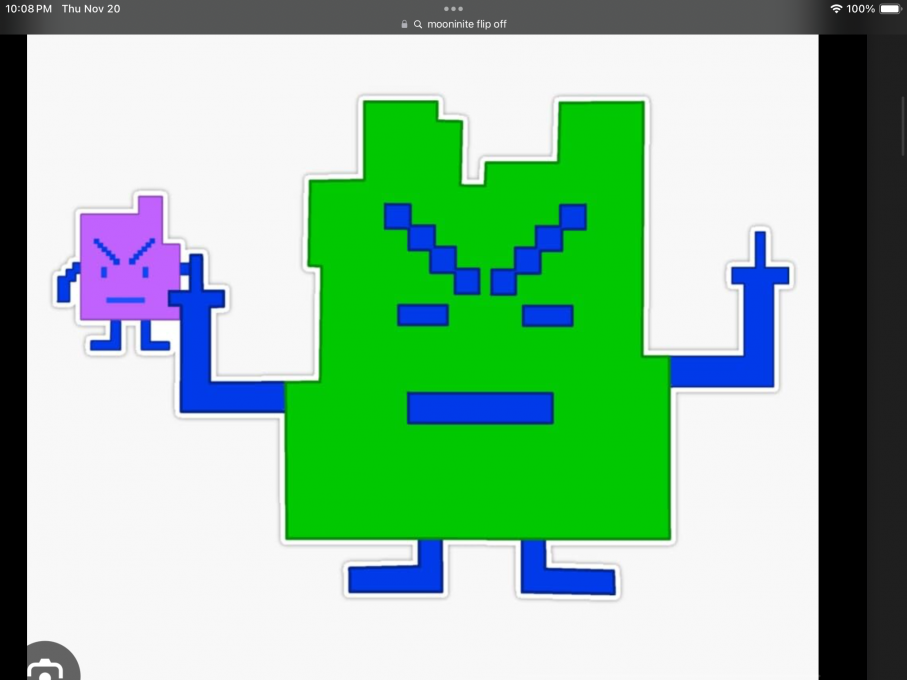Image resolution: width=907 pixels, height=680 pixels.
Task: Click the green character's left blue foot
Action: tap(396, 577)
